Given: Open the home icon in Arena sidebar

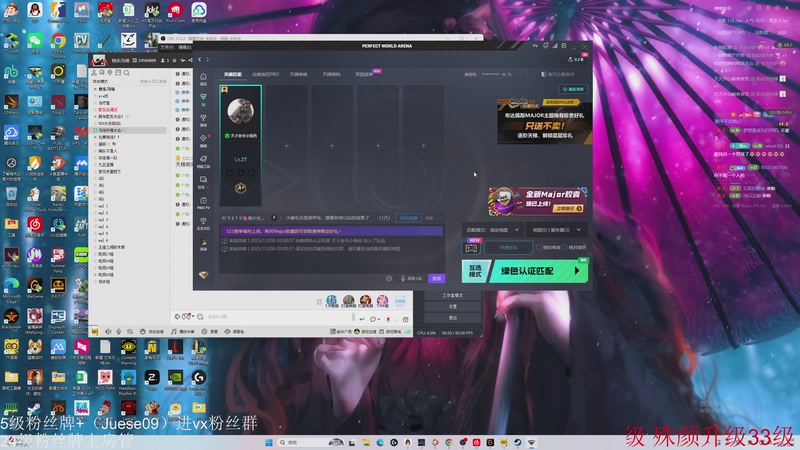Looking at the screenshot, I should tap(203, 77).
